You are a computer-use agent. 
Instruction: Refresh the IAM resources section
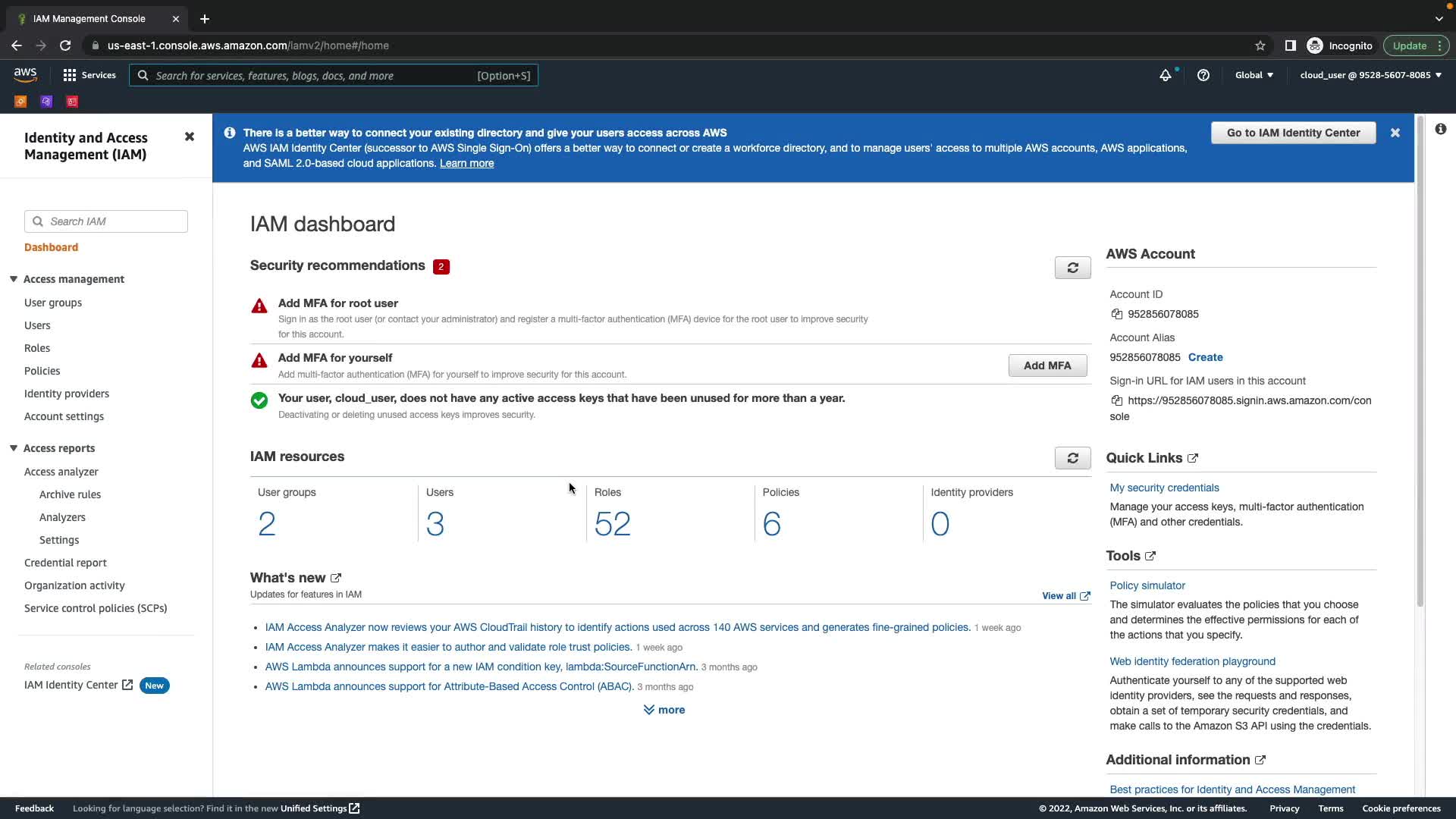(x=1072, y=458)
